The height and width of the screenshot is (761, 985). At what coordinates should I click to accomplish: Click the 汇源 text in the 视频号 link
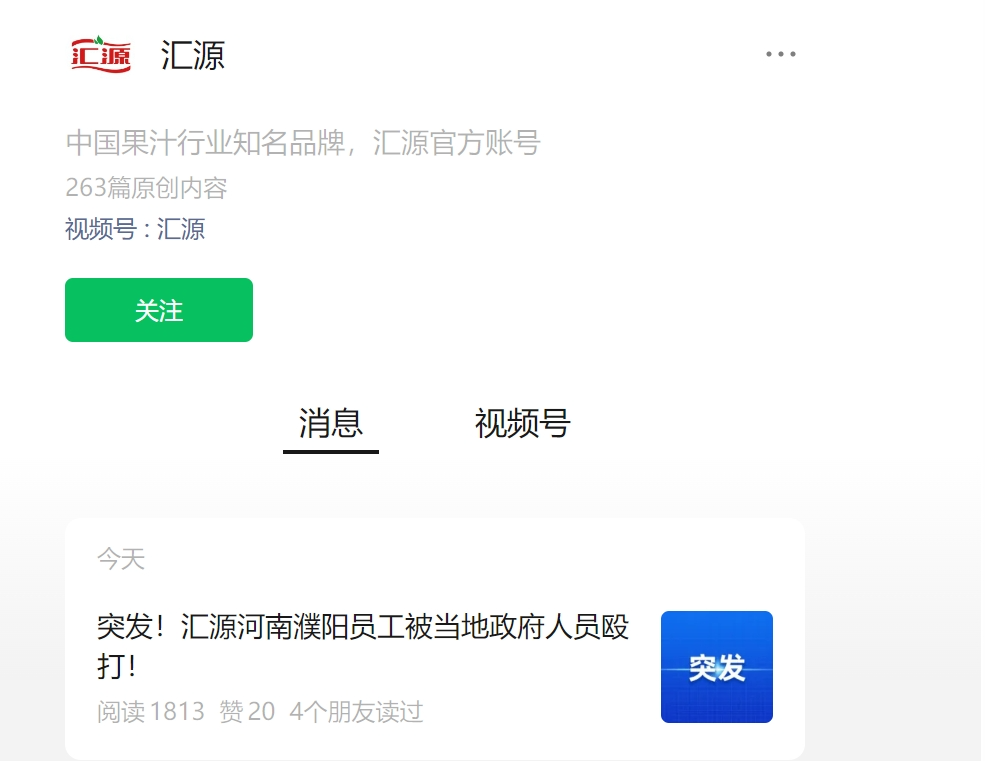coord(181,229)
